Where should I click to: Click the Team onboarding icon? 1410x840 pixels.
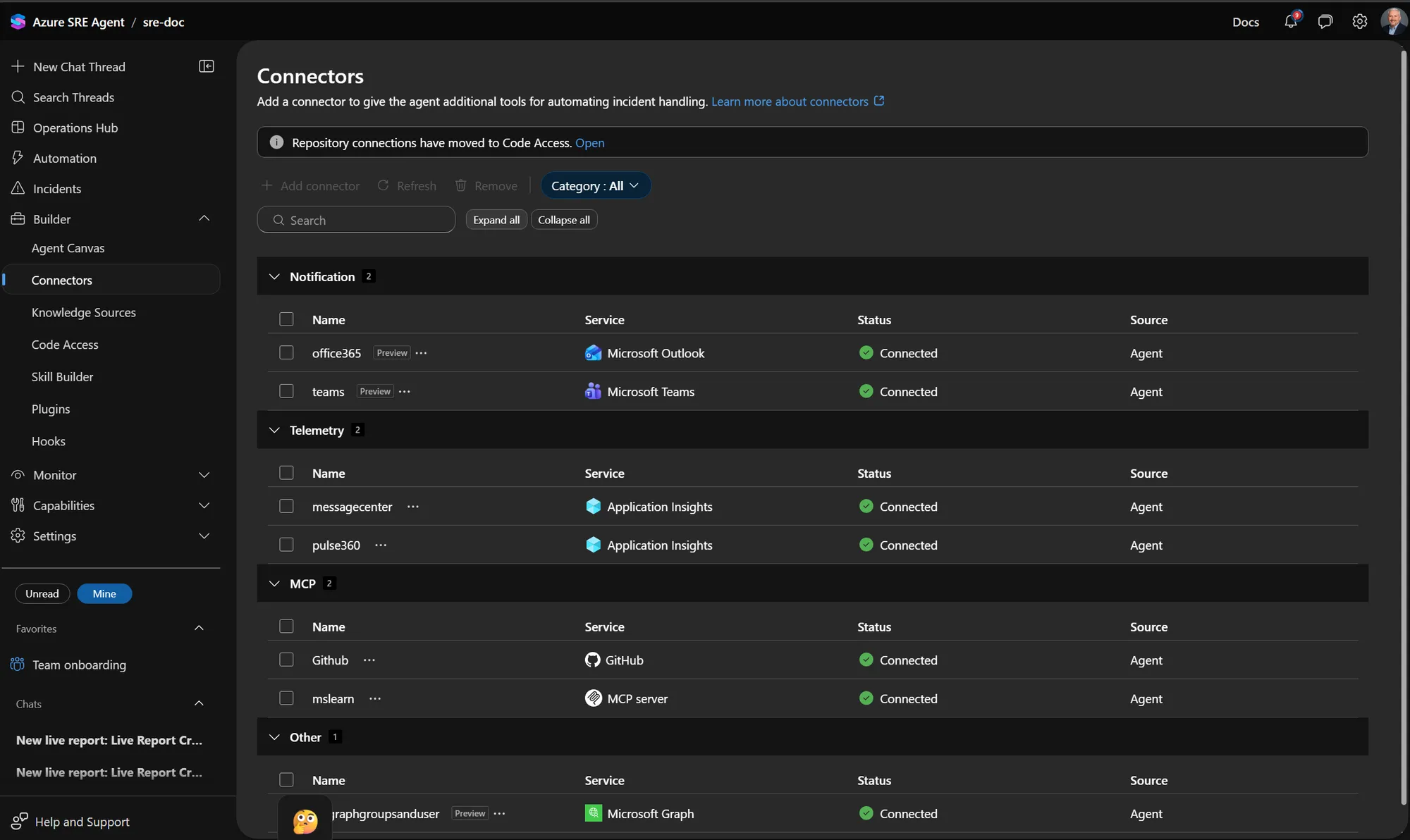(x=18, y=665)
